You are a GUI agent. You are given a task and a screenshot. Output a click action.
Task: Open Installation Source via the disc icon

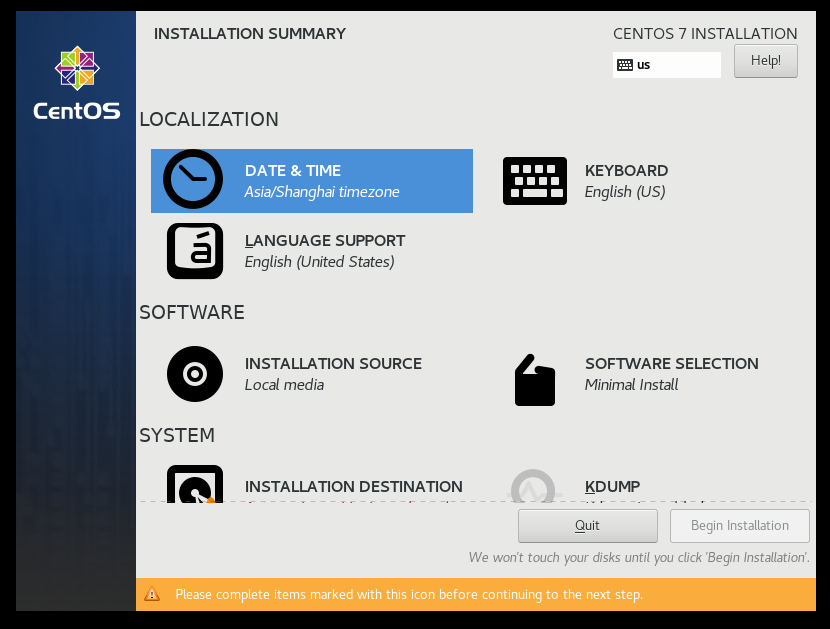tap(195, 374)
